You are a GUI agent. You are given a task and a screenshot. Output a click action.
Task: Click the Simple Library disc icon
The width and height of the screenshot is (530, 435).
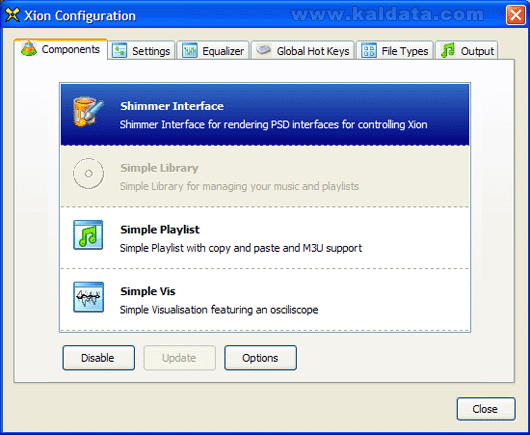(88, 173)
